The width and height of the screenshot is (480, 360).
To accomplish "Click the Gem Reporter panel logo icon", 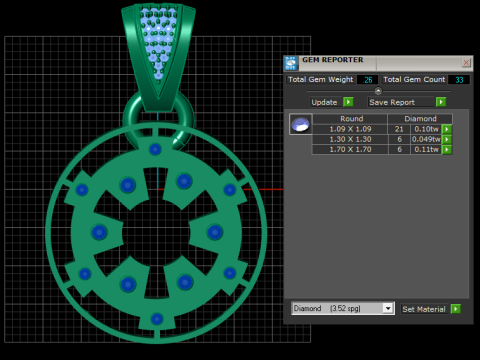I will (x=291, y=63).
